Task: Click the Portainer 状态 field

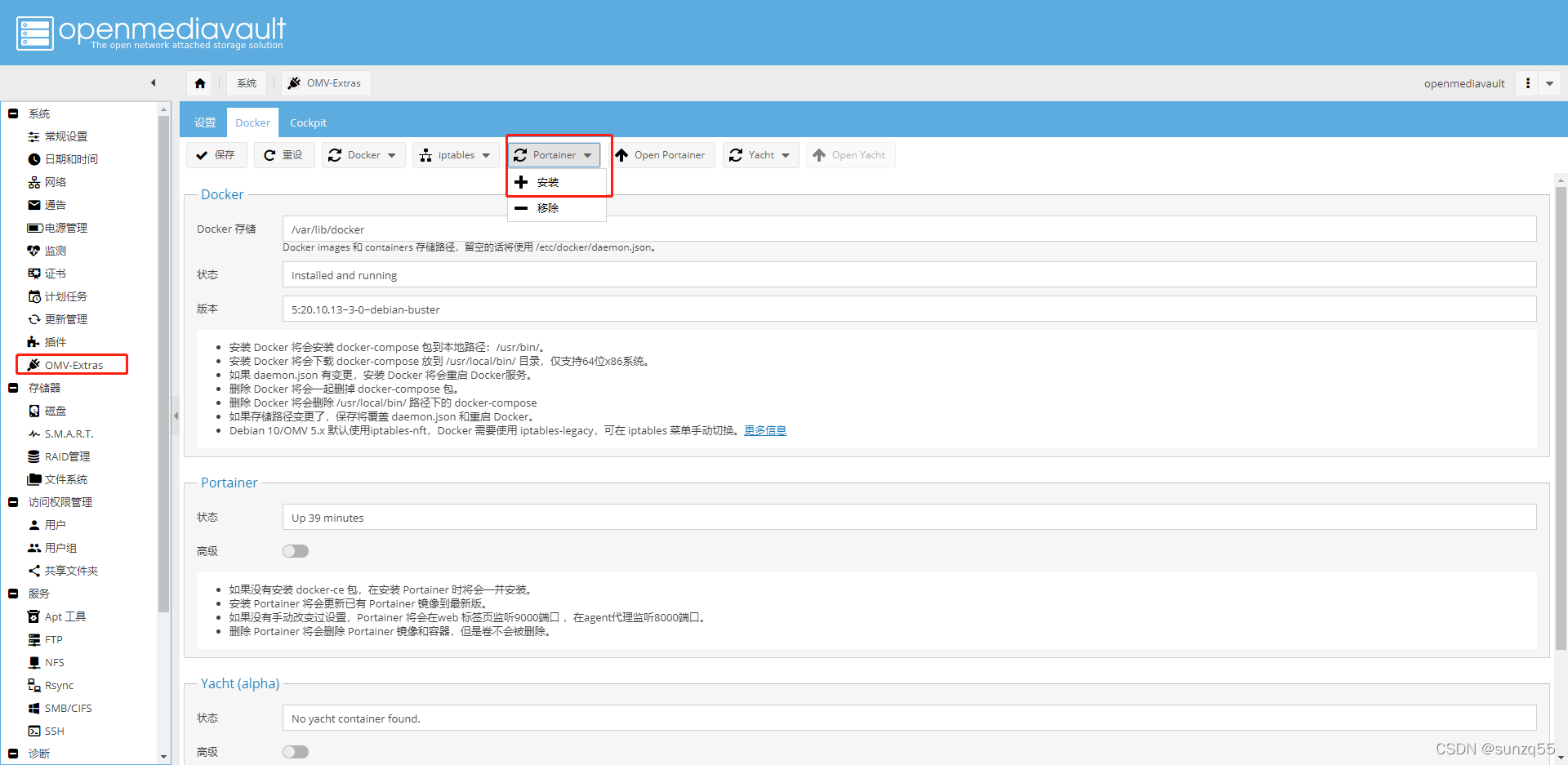Action: click(x=909, y=517)
